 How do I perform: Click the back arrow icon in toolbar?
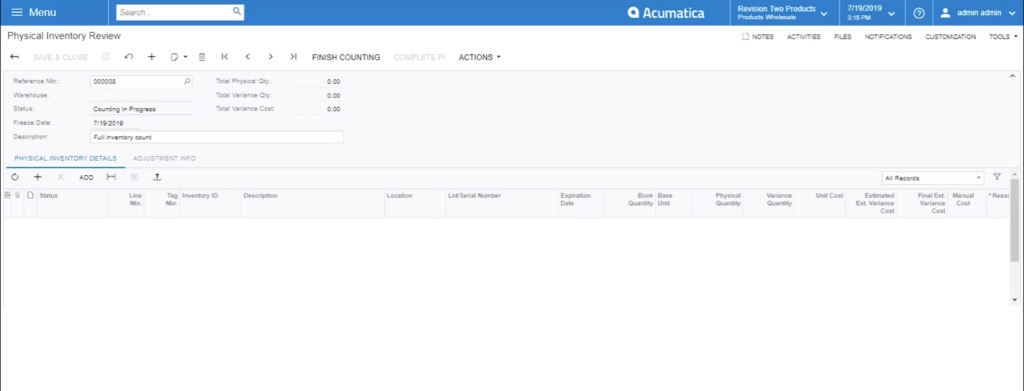pos(15,57)
